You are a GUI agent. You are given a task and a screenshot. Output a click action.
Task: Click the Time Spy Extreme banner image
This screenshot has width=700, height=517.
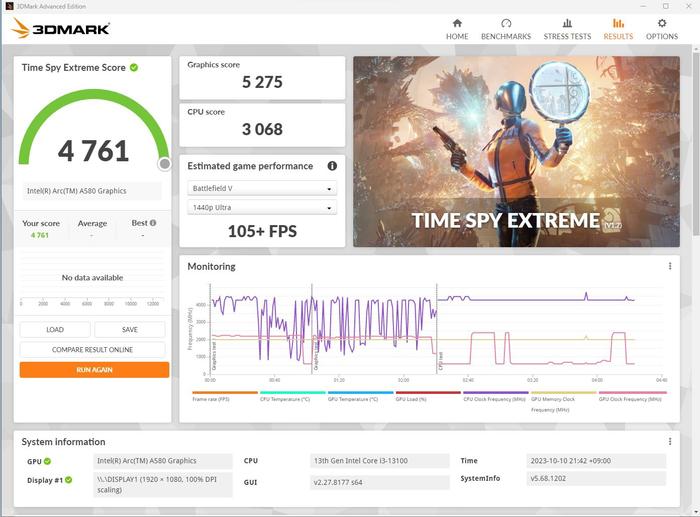click(x=517, y=151)
